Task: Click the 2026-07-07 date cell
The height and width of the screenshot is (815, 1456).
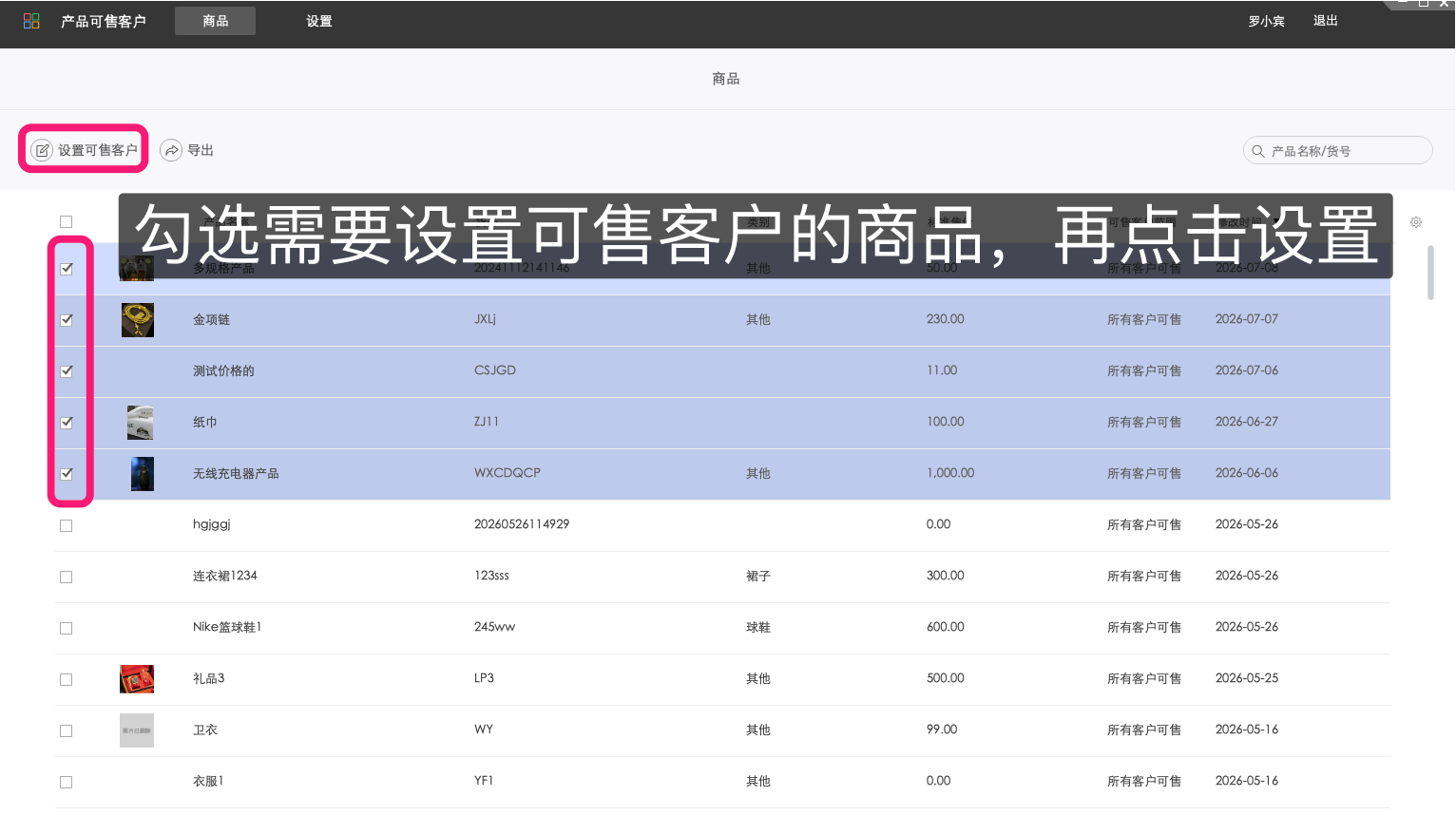Action: click(x=1247, y=319)
